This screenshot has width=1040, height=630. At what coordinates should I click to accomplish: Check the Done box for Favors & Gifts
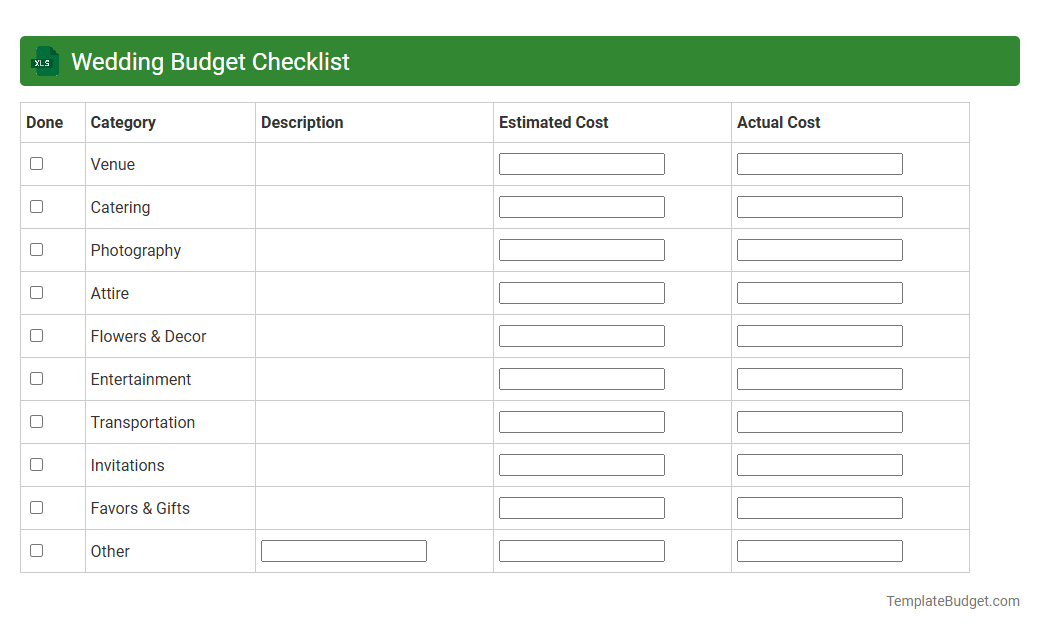(36, 507)
